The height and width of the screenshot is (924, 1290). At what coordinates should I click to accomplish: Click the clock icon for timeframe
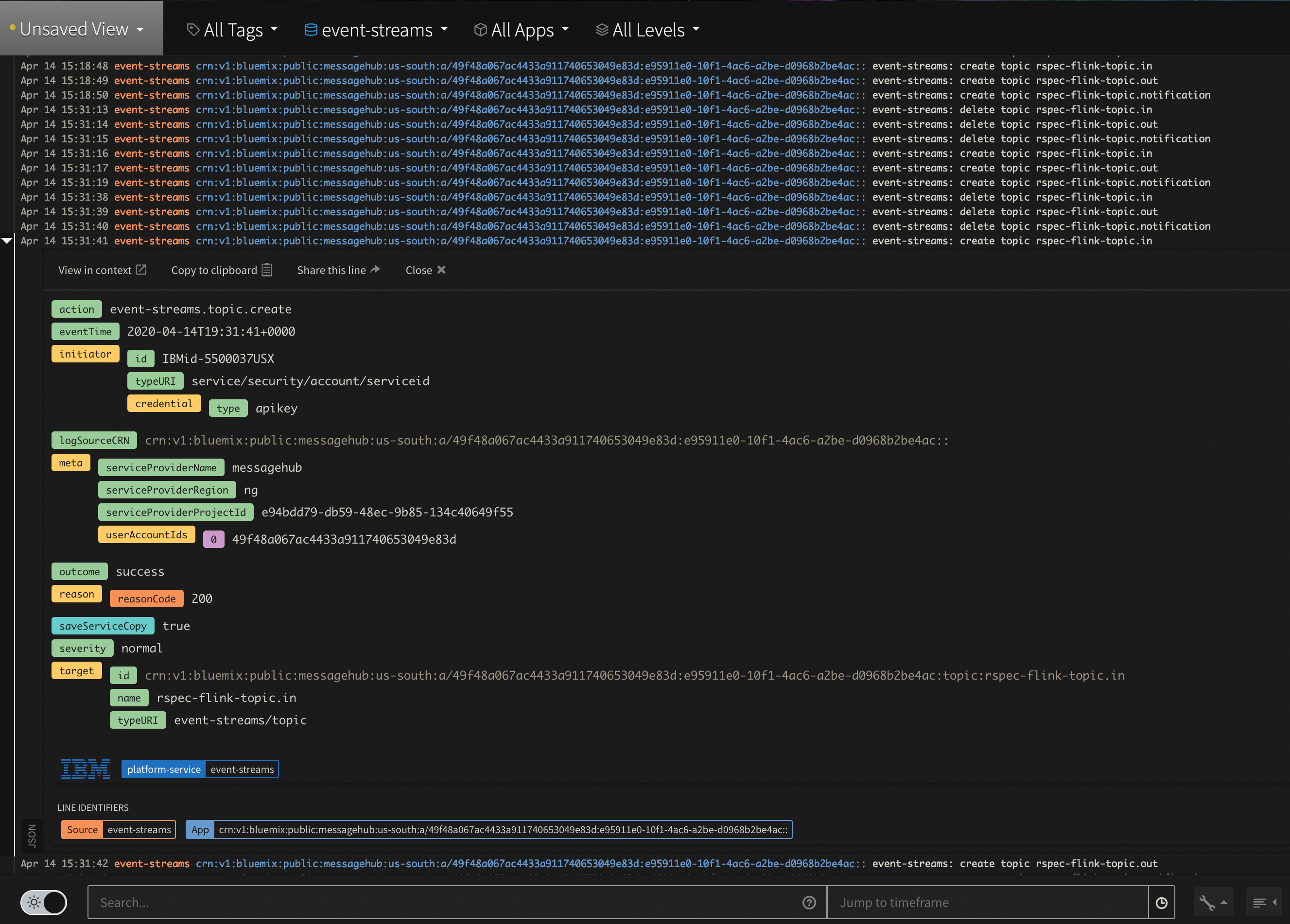(x=1162, y=903)
